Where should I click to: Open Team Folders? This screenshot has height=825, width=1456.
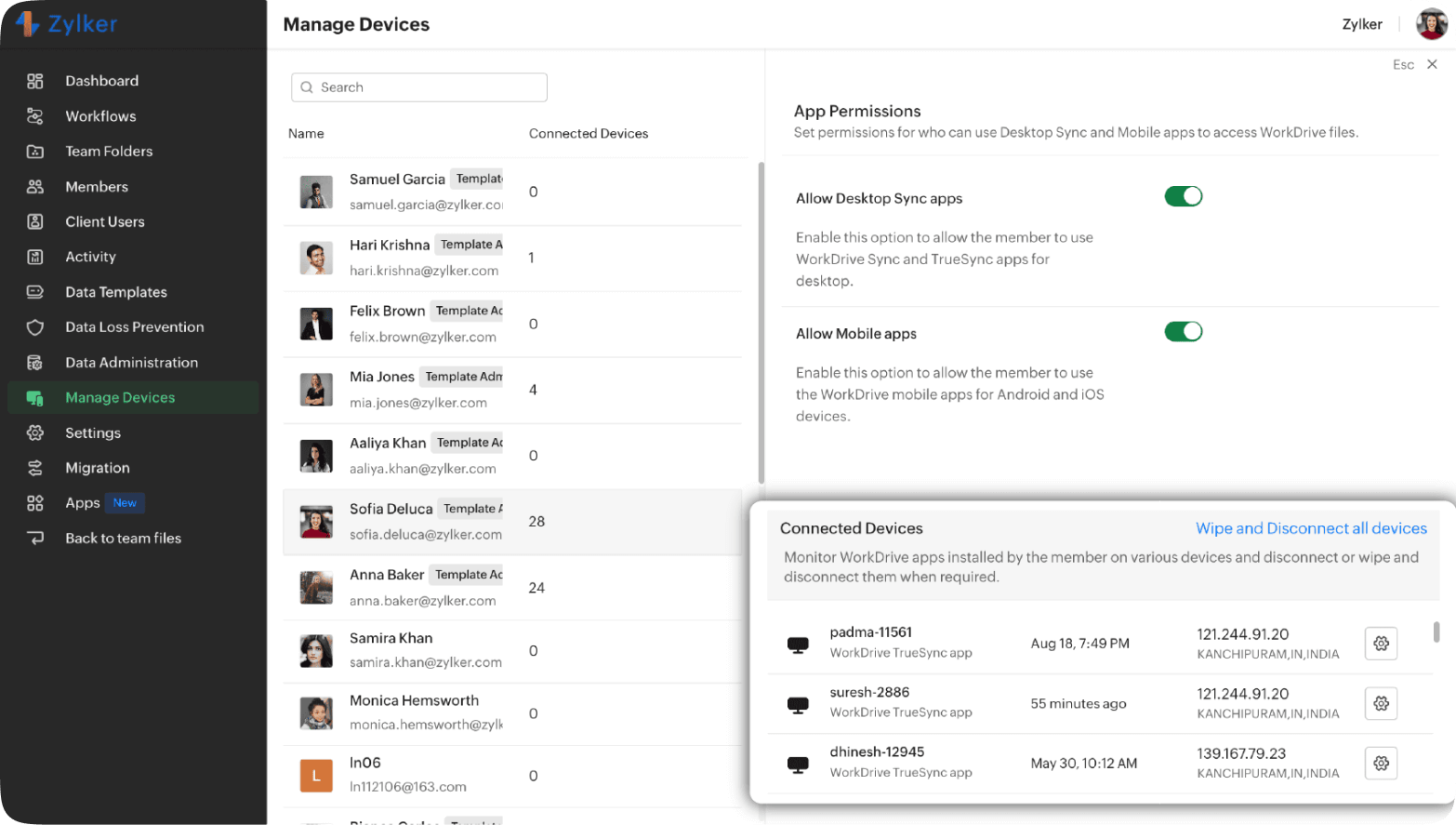pyautogui.click(x=107, y=151)
